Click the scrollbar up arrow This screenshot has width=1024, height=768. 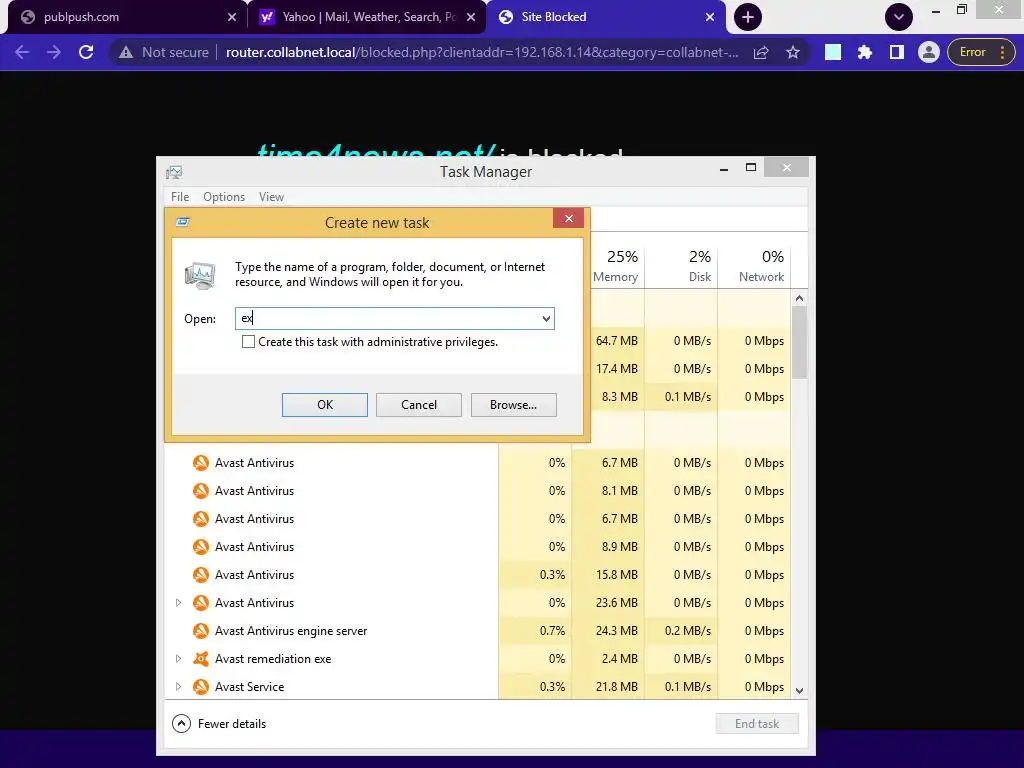click(799, 298)
